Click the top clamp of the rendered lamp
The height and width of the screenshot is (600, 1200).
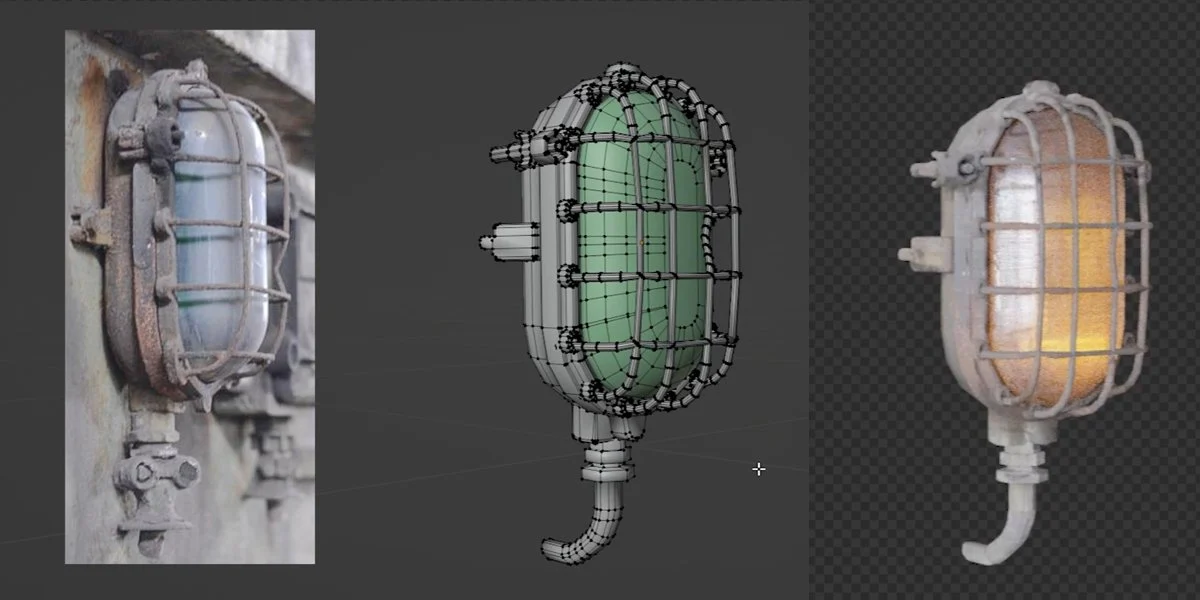1040,94
